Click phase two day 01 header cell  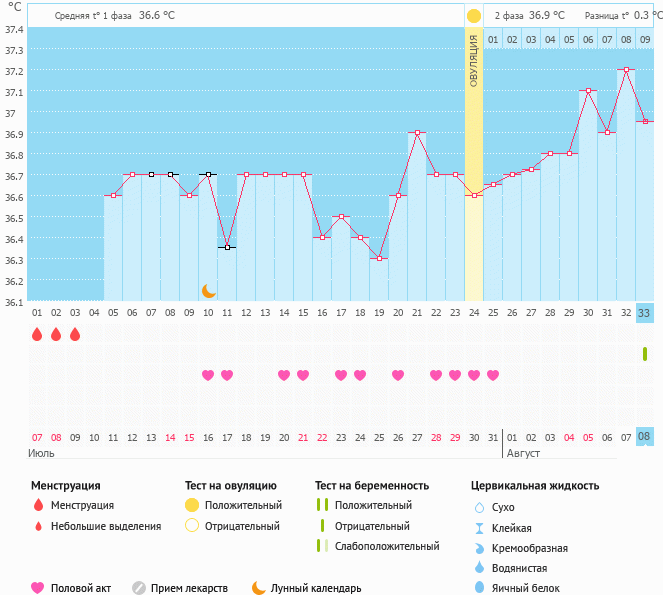[493, 39]
